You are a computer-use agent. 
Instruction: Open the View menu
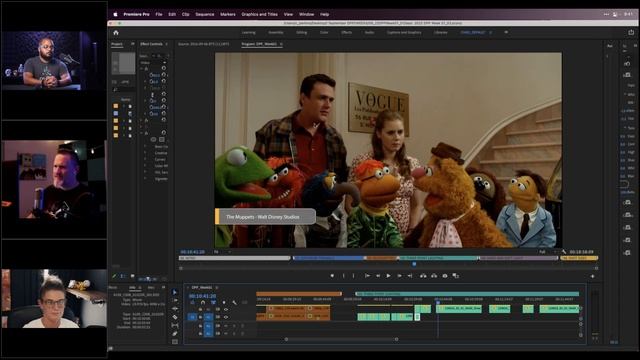click(288, 14)
